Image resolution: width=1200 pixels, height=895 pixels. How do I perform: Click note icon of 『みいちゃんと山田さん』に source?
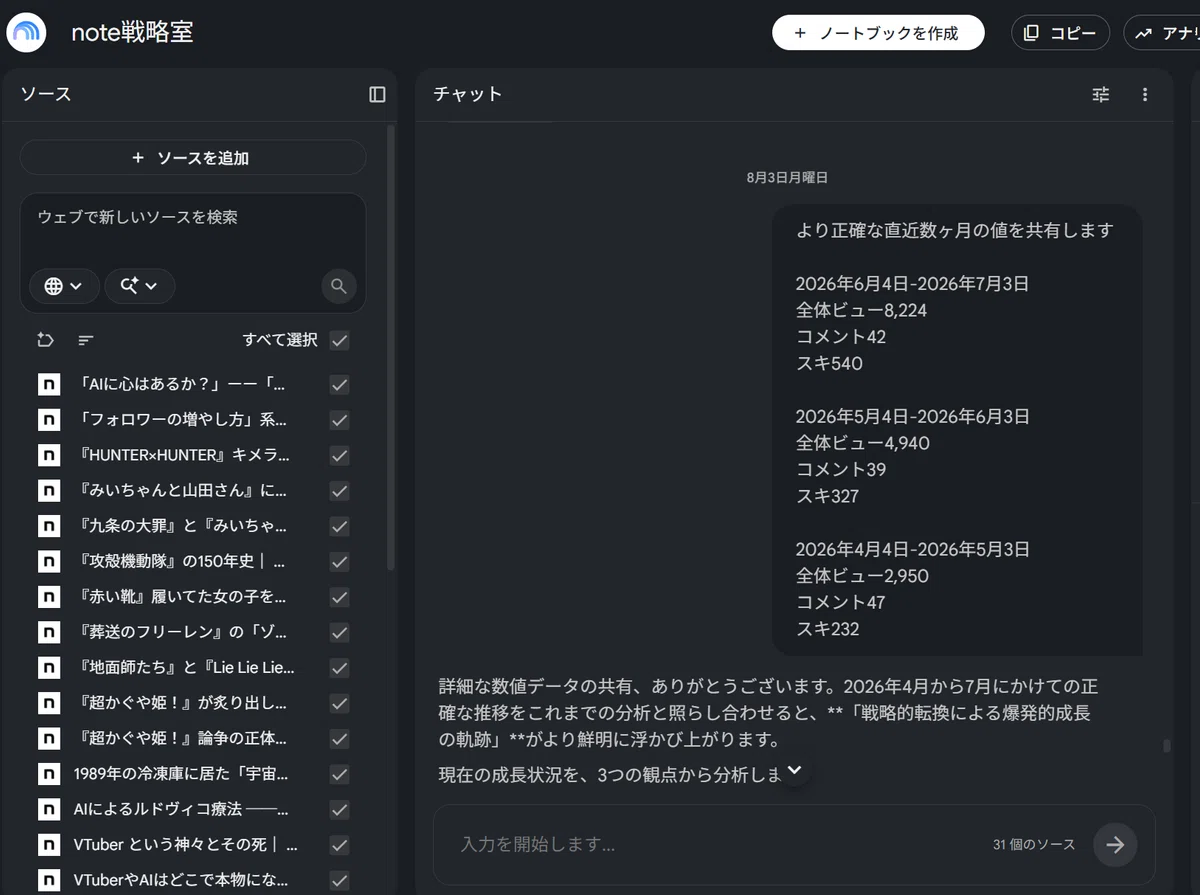(49, 490)
